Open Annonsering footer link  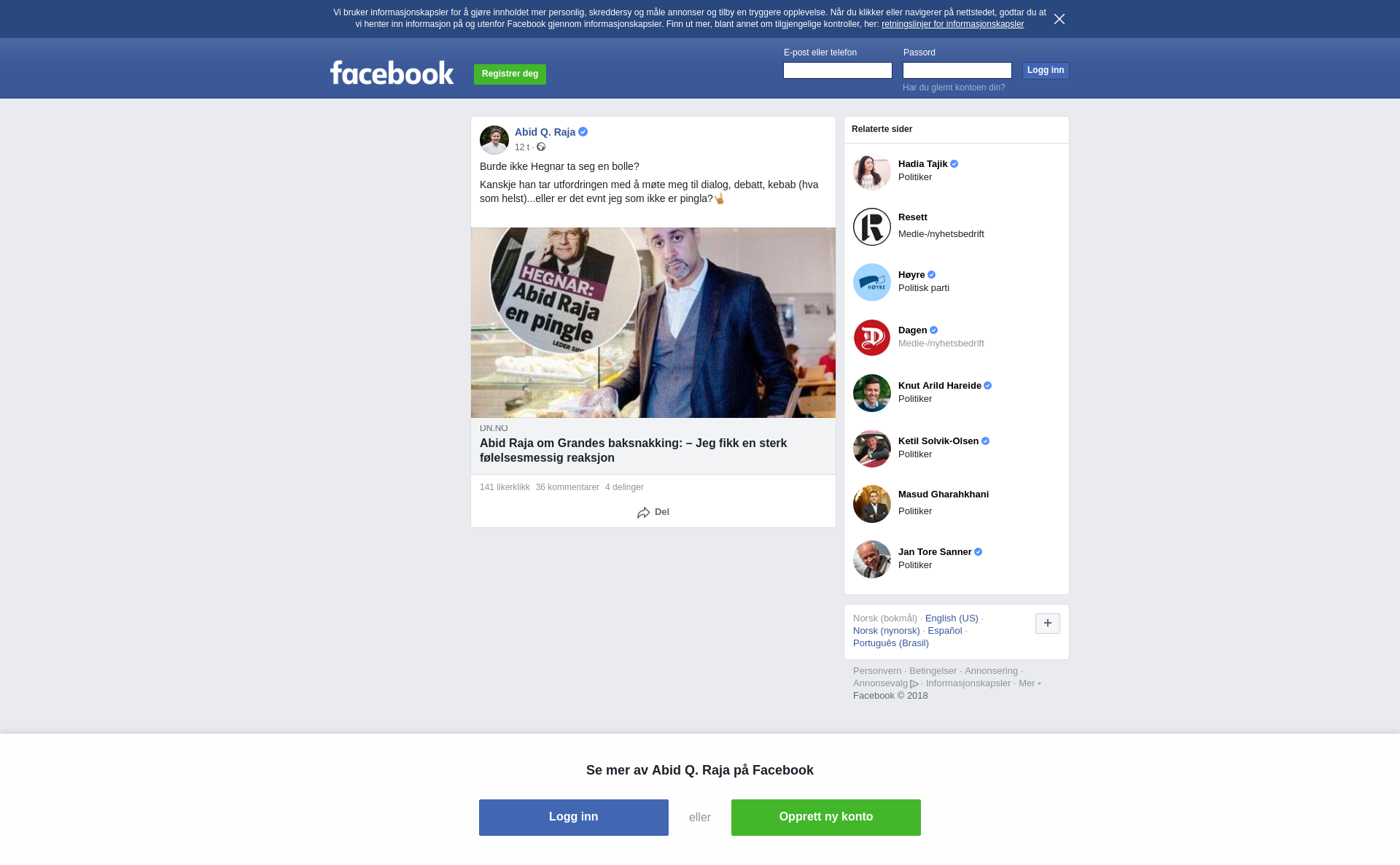click(991, 671)
